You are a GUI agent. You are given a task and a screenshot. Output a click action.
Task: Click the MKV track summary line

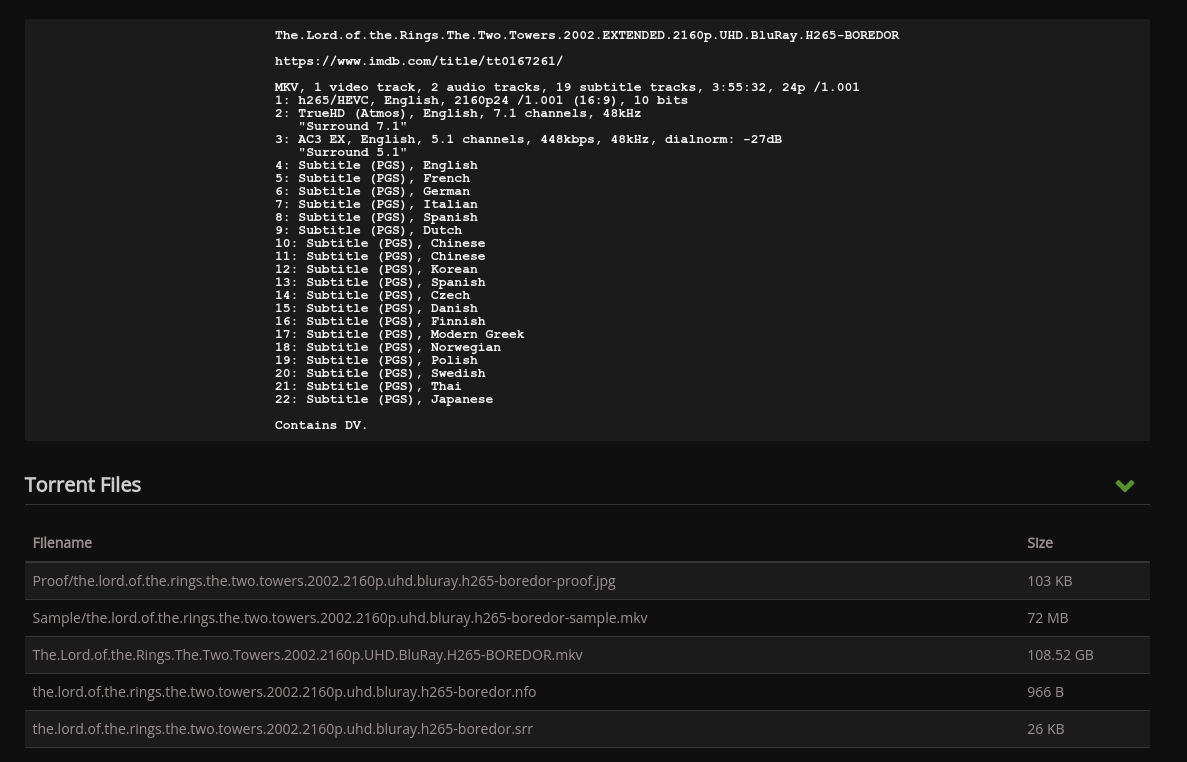[567, 87]
